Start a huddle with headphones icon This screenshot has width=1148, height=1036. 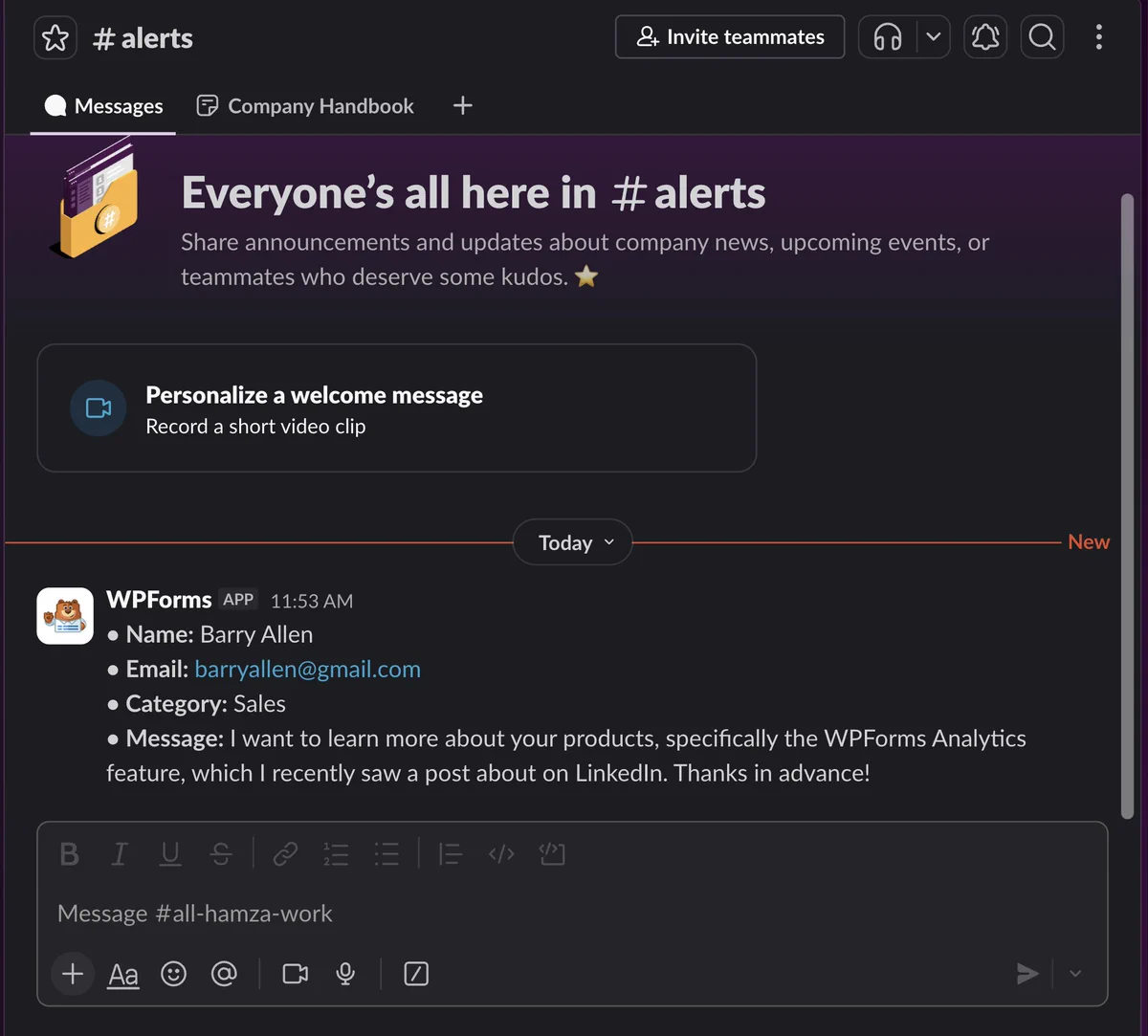pyautogui.click(x=888, y=37)
